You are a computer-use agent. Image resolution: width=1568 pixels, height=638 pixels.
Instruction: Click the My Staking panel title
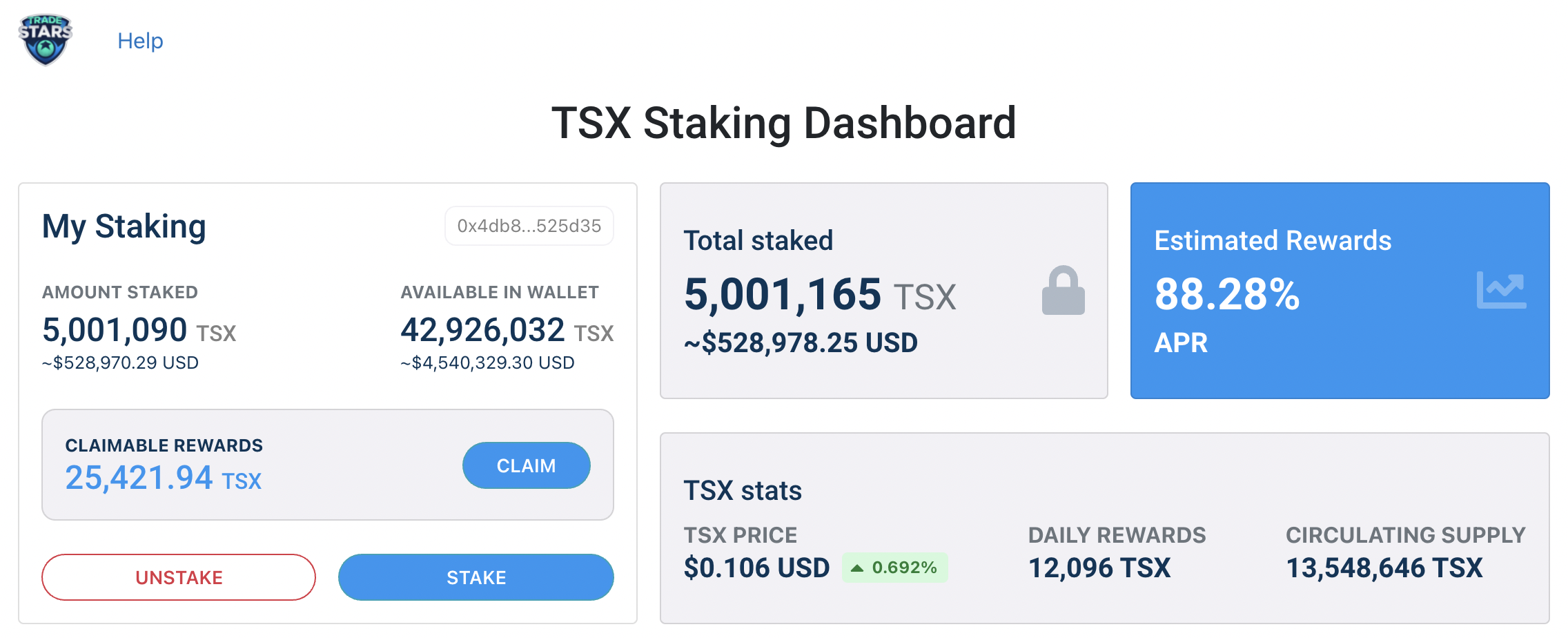click(x=124, y=226)
